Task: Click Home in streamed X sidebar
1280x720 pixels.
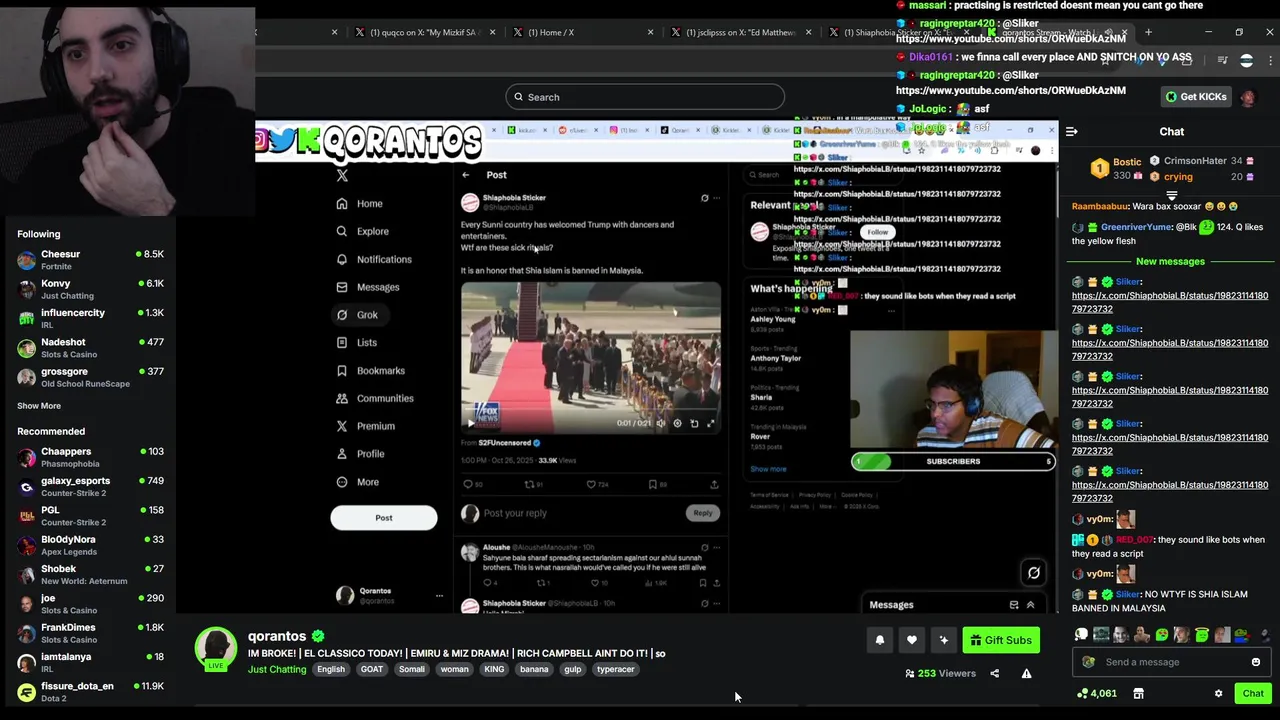Action: coord(360,203)
